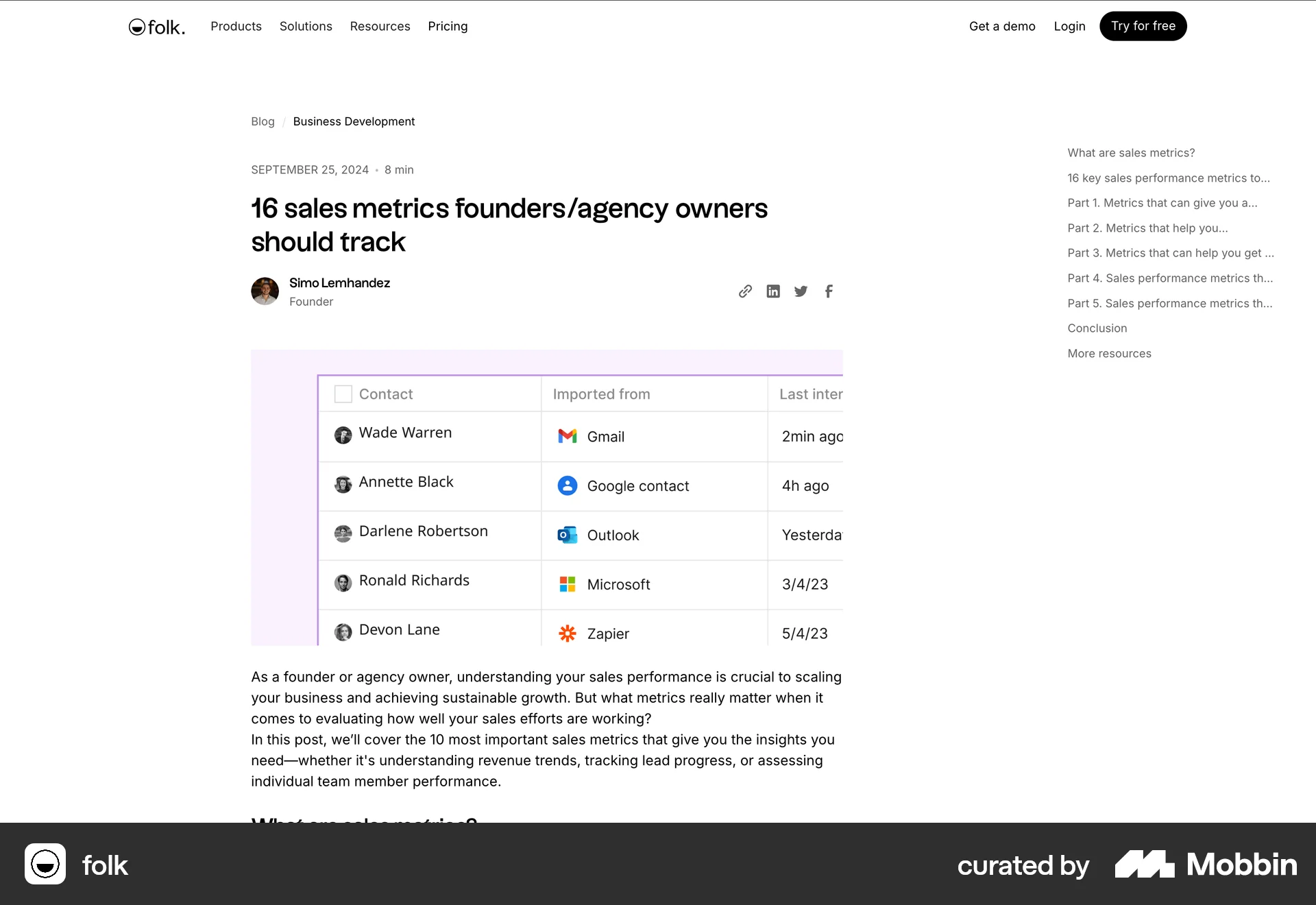This screenshot has width=1316, height=905.
Task: Click the folk logo in the top navigation
Action: click(156, 26)
